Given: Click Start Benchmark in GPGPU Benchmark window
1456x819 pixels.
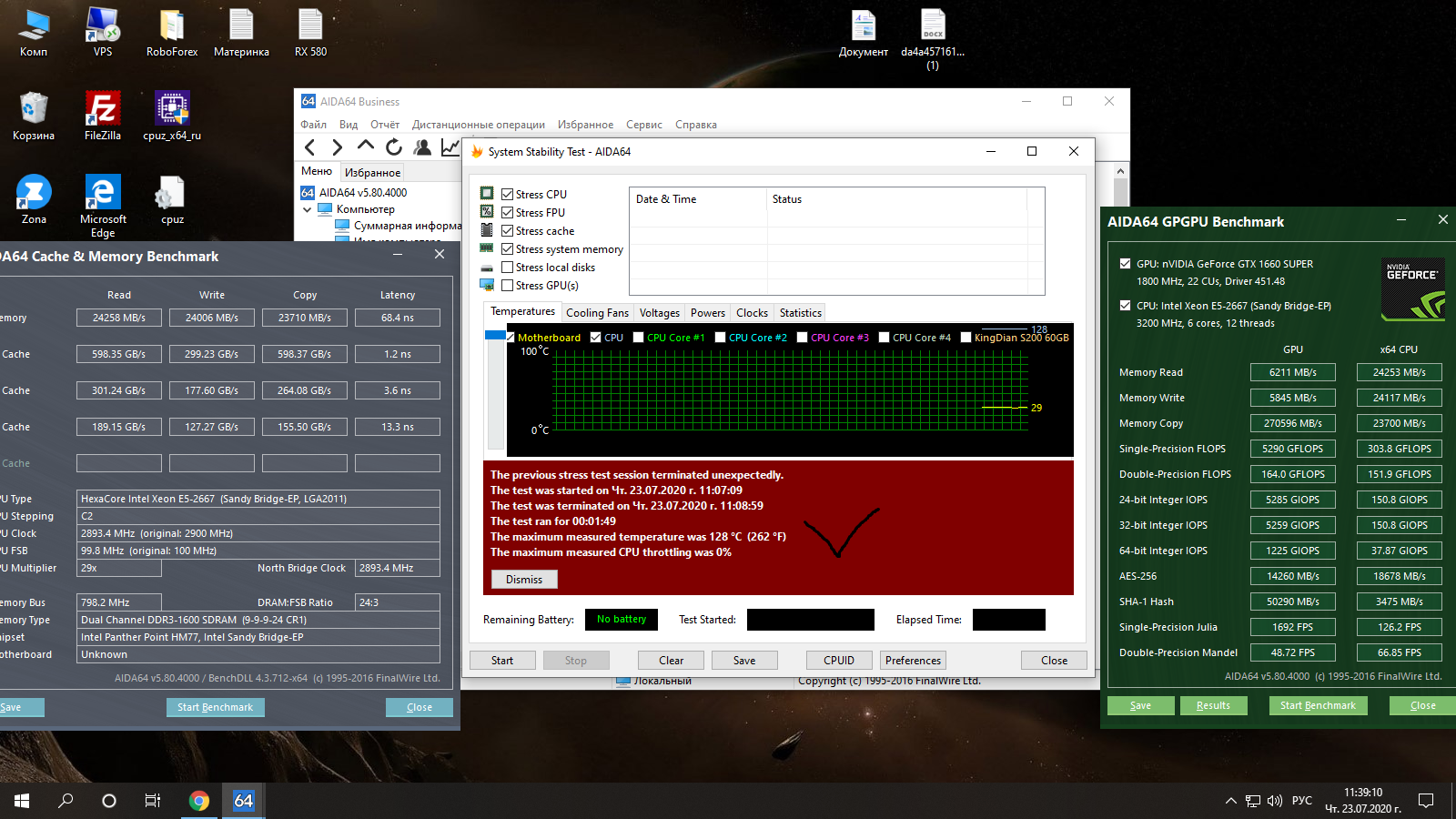Looking at the screenshot, I should pos(1318,705).
